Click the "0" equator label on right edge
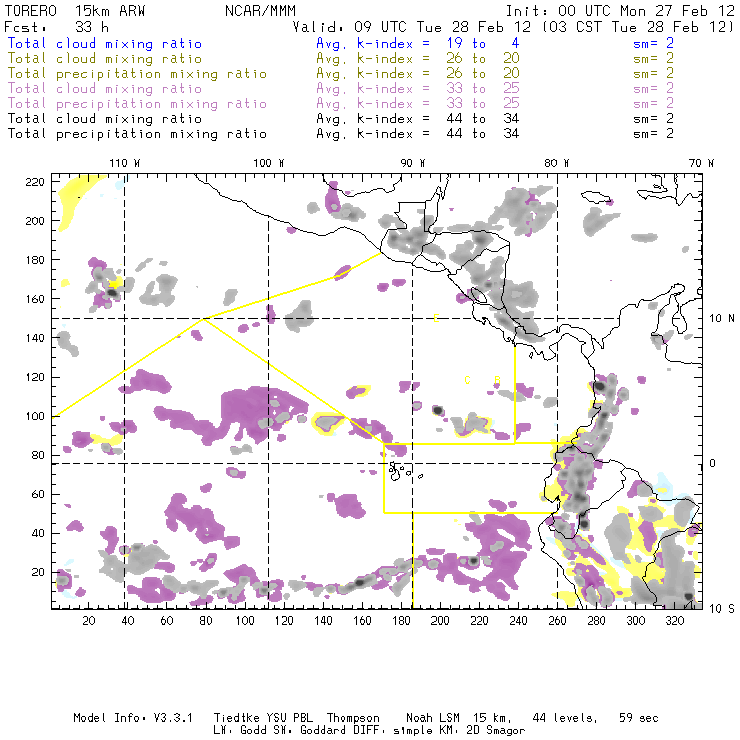 tap(712, 463)
